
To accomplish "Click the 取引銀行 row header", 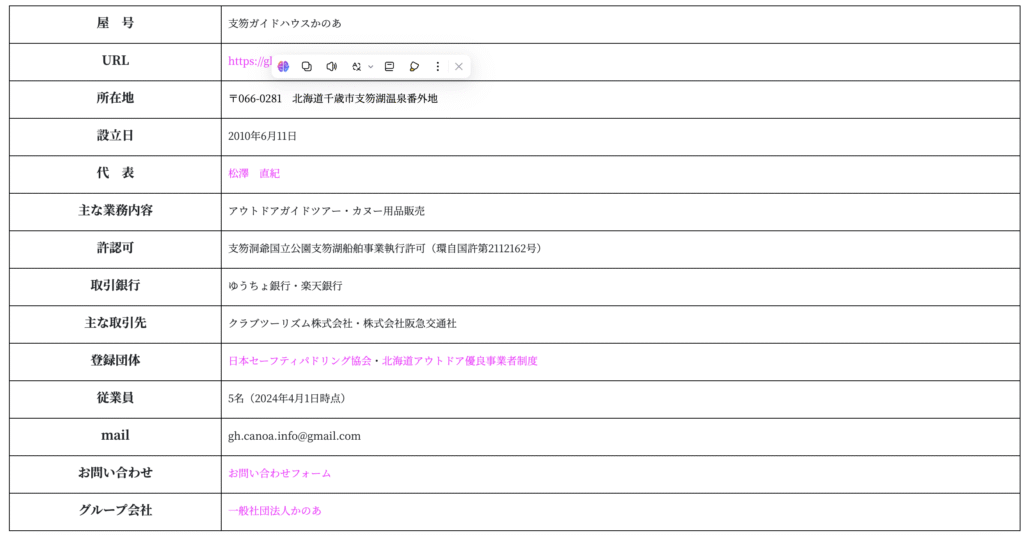I will point(116,285).
